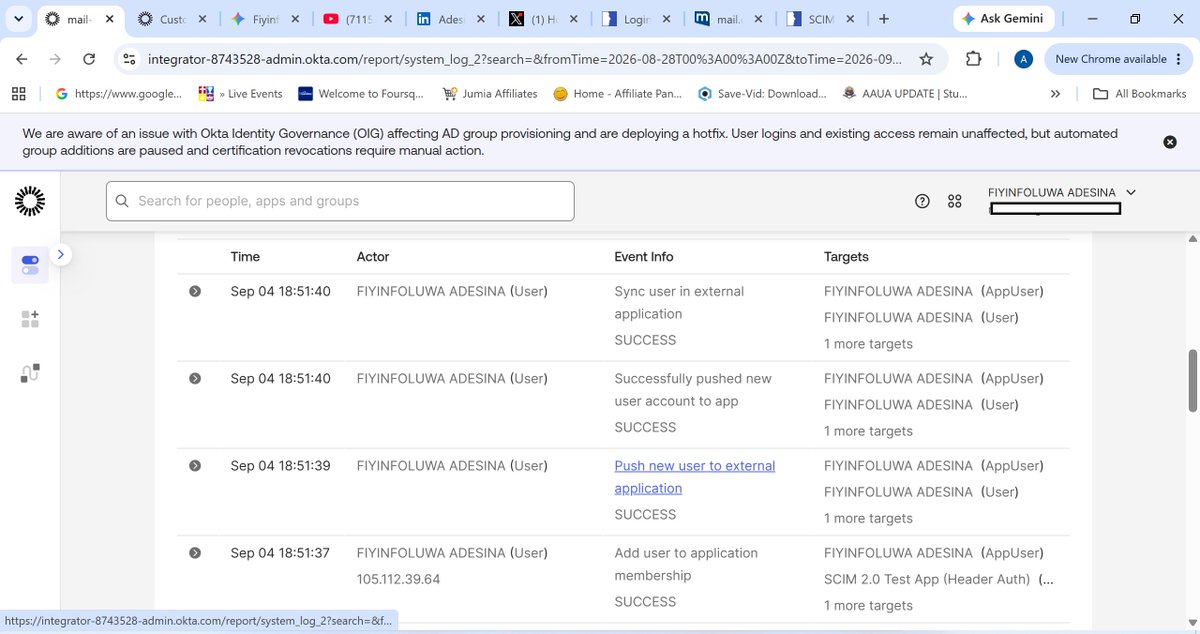Open the Welcome to Foursq... bookmark

click(x=362, y=93)
